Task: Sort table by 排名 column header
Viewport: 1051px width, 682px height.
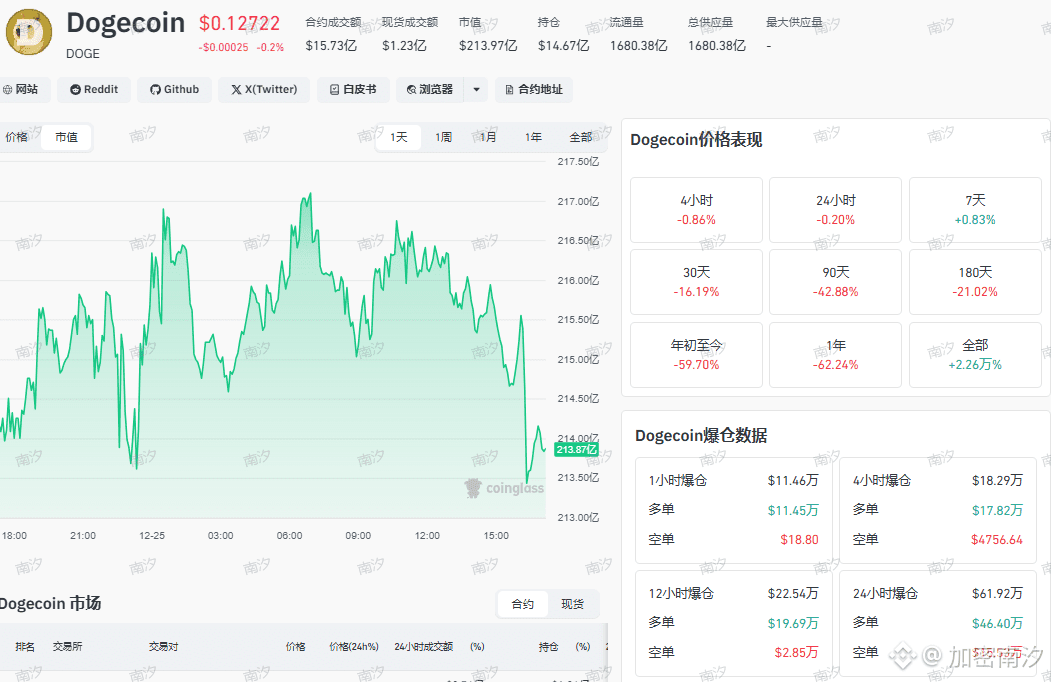Action: [x=25, y=646]
